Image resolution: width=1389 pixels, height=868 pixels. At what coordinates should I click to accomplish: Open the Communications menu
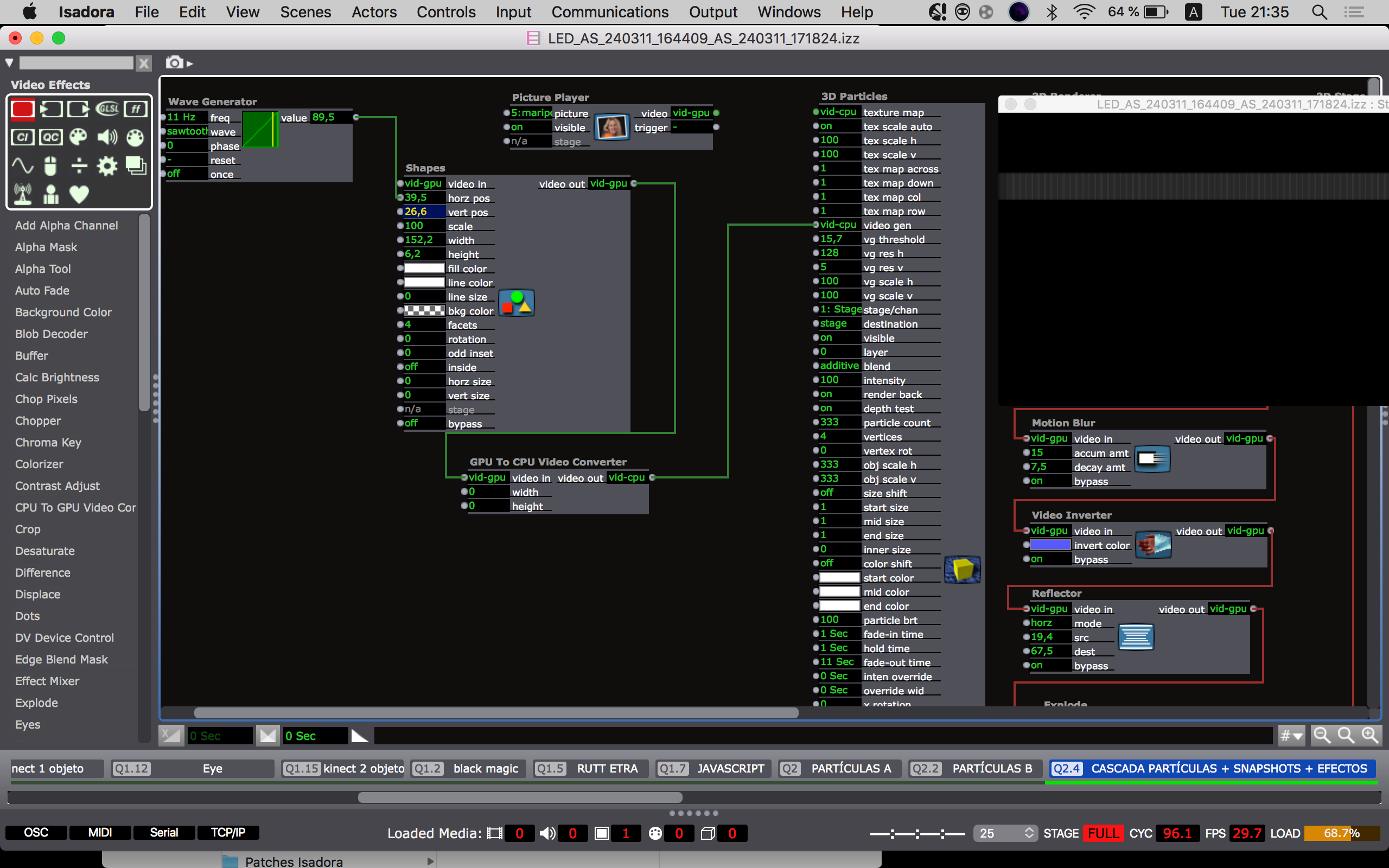pos(609,12)
